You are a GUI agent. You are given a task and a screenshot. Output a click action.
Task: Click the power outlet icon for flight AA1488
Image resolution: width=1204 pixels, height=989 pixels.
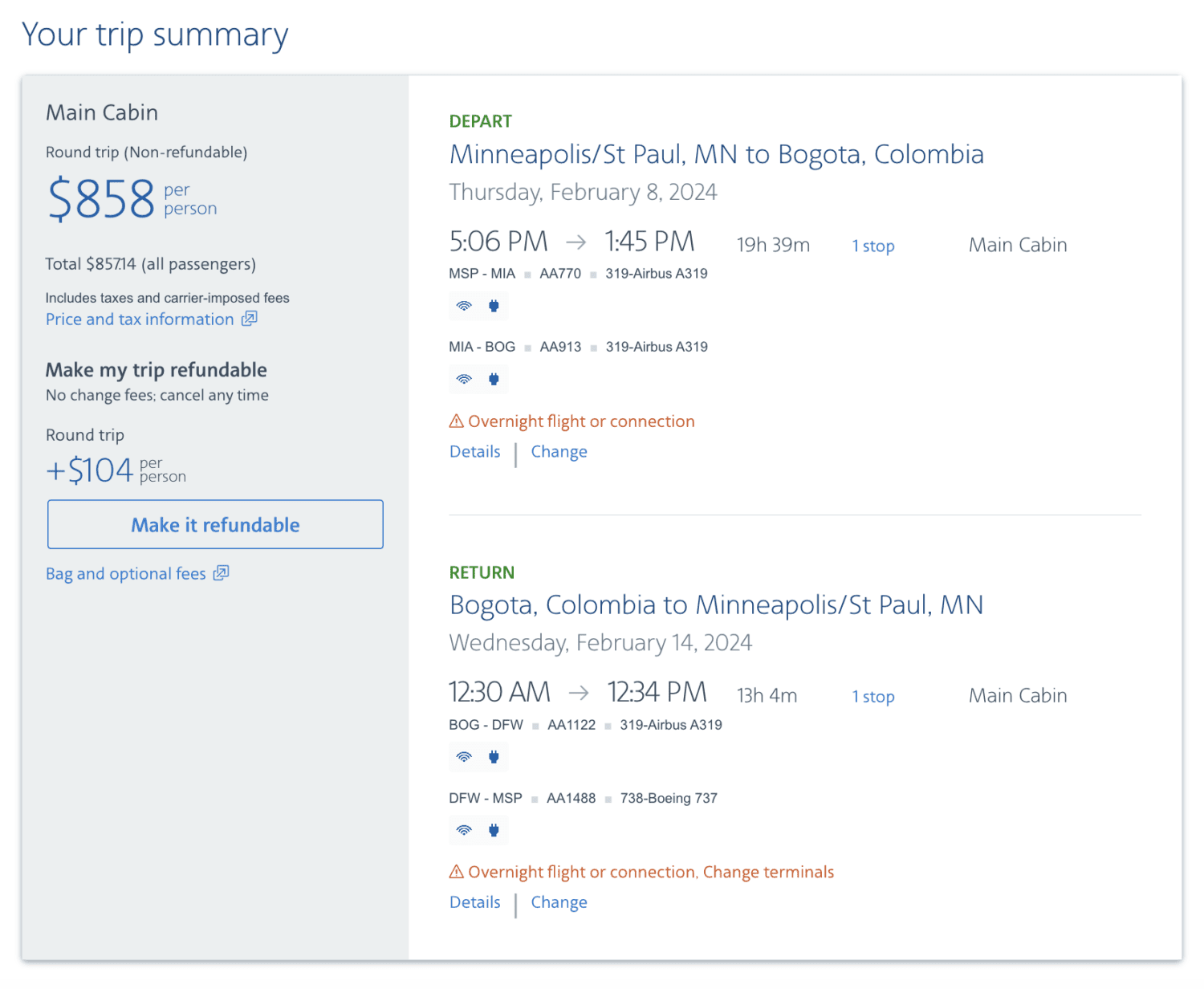(x=493, y=830)
